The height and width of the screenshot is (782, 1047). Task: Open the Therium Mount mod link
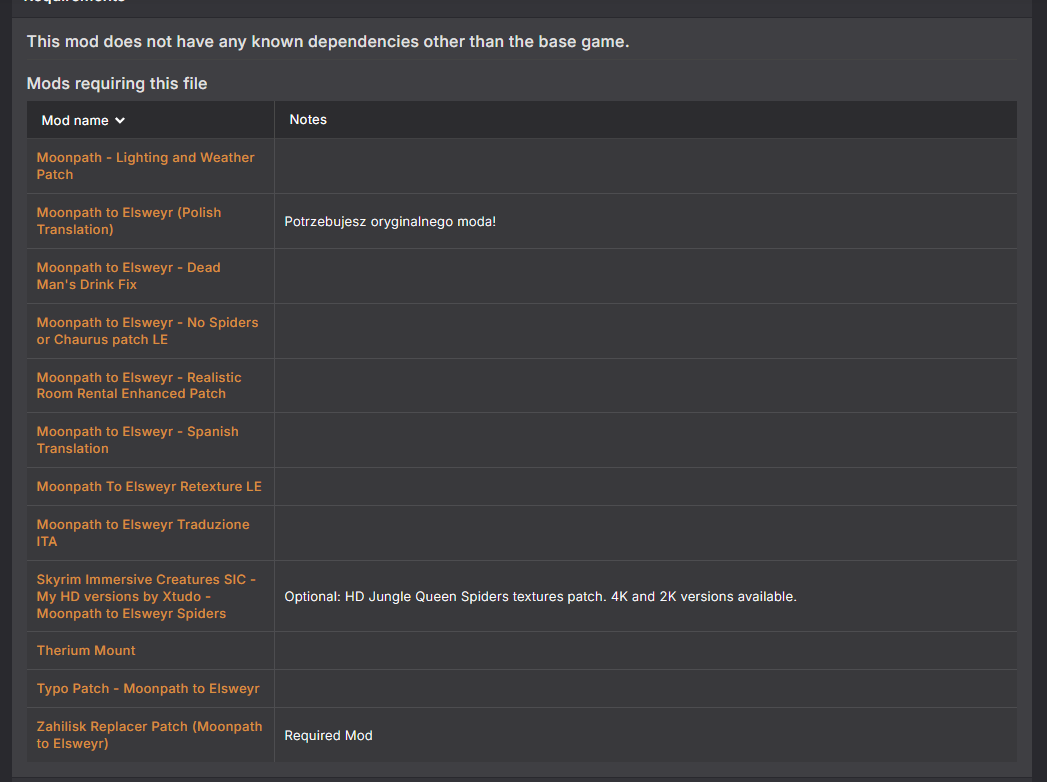tap(86, 650)
